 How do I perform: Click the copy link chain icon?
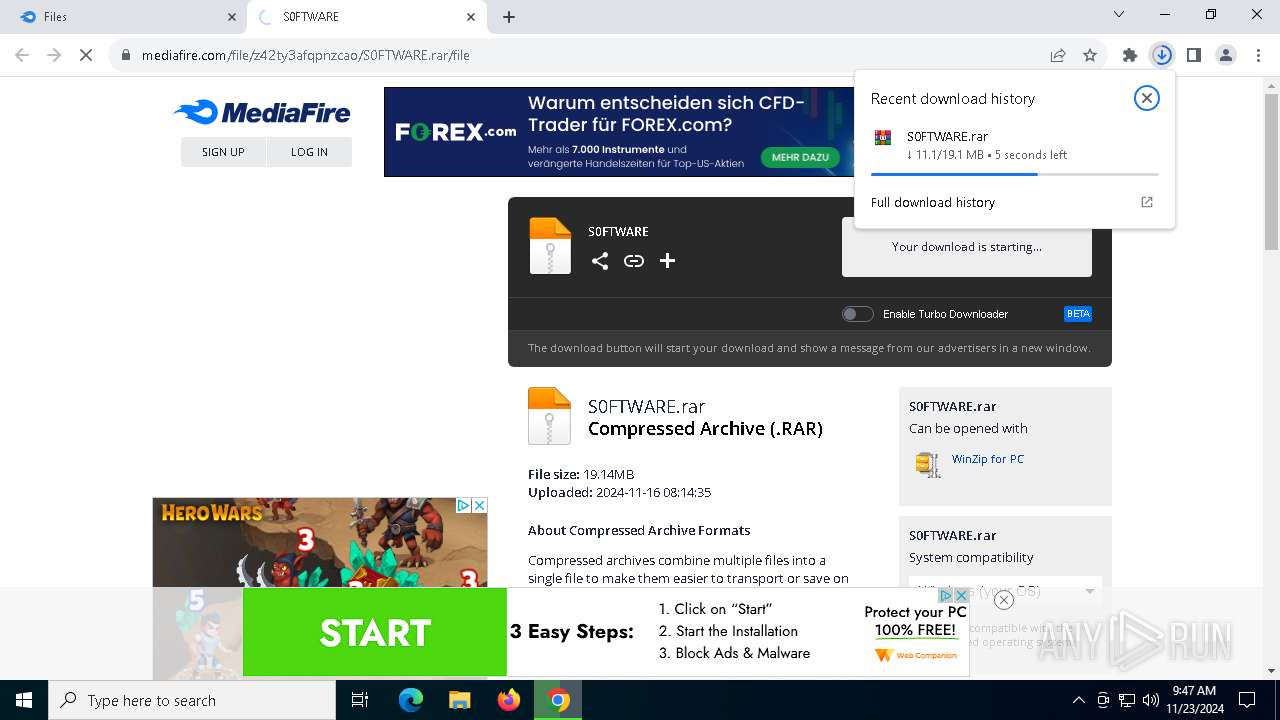pyautogui.click(x=634, y=261)
